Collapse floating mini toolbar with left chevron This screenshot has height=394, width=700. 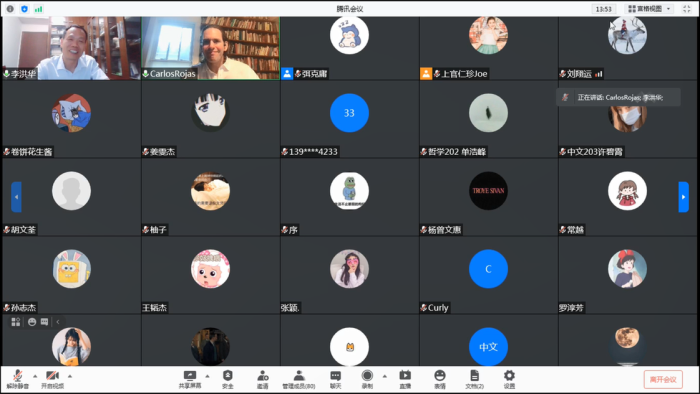point(58,322)
